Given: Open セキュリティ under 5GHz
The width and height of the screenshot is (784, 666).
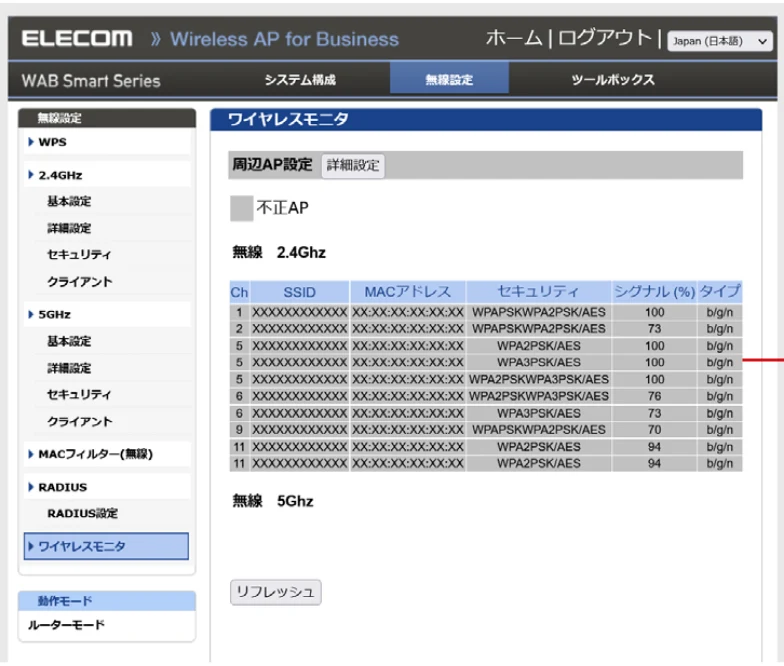Looking at the screenshot, I should [x=79, y=394].
